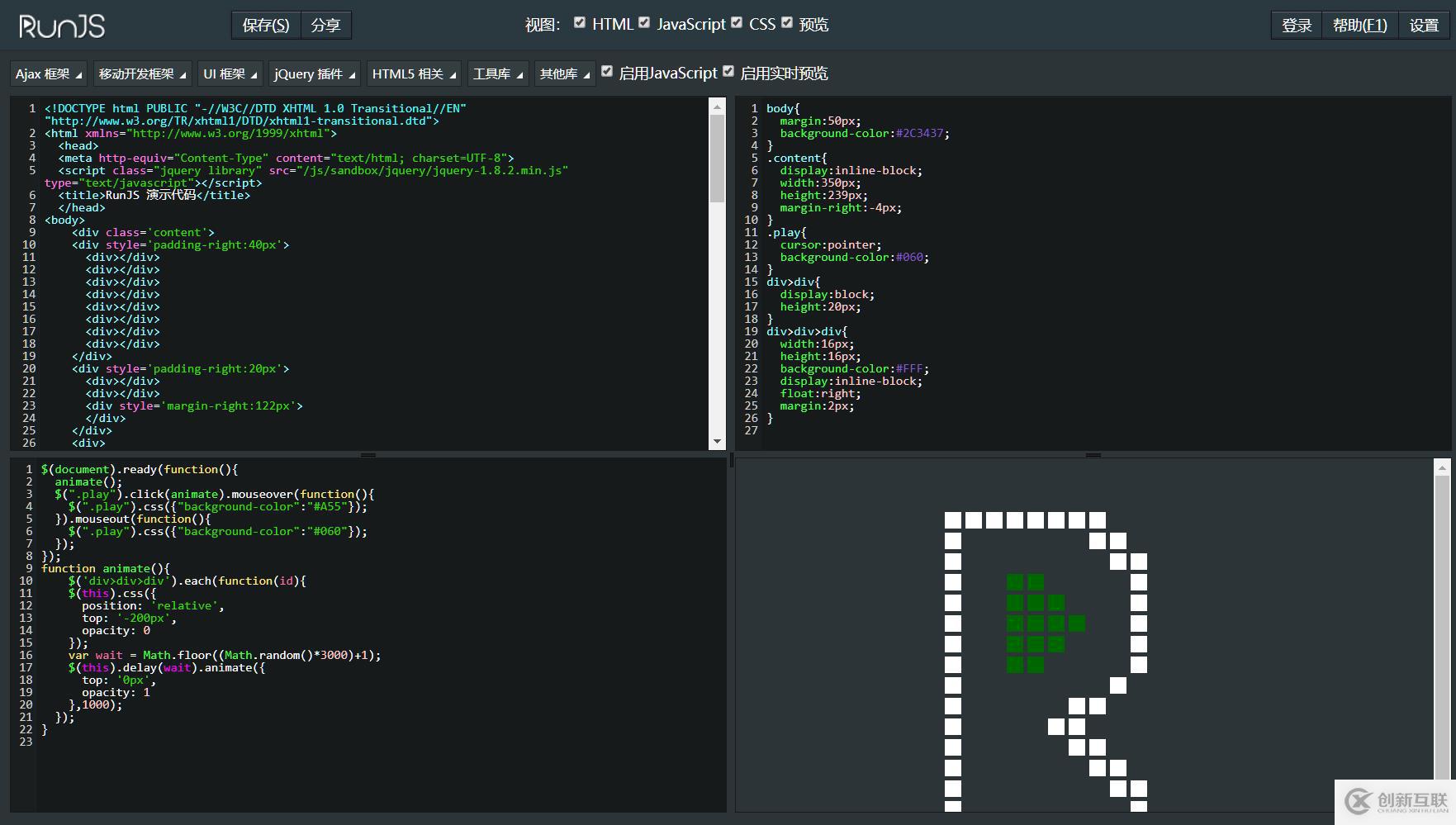Screen dimensions: 1456x825
Task: Open the Ajax 框架 dropdown
Action: (x=49, y=74)
